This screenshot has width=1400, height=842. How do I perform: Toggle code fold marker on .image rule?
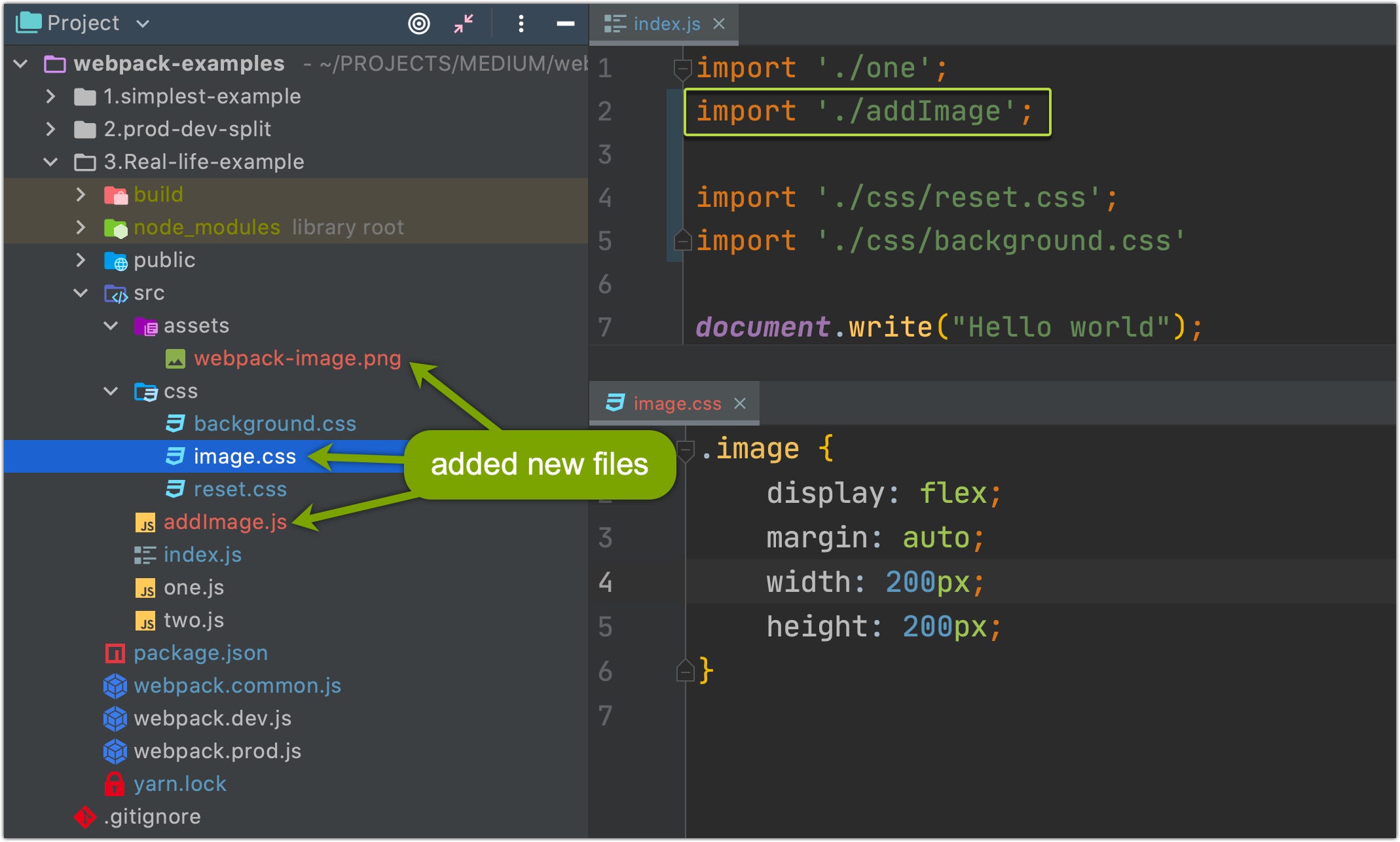(x=685, y=450)
